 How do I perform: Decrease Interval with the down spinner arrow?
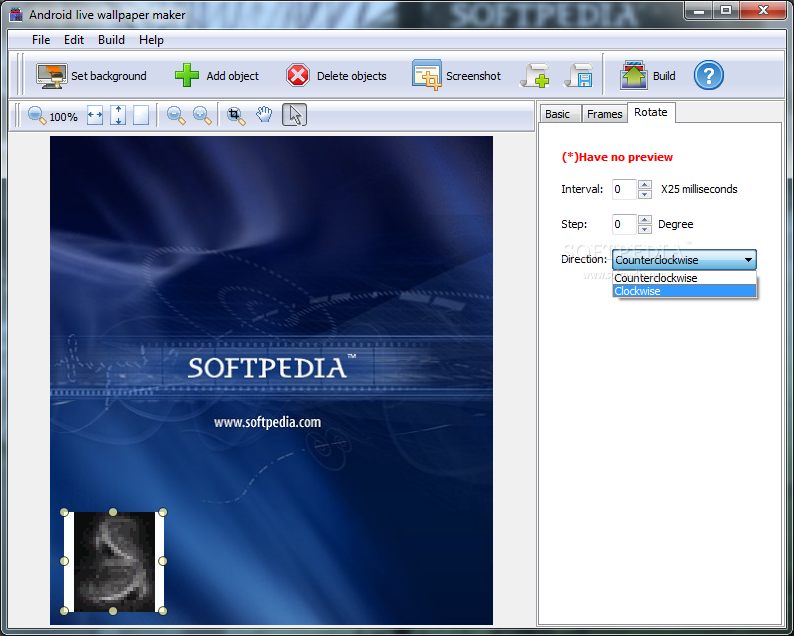[x=645, y=194]
